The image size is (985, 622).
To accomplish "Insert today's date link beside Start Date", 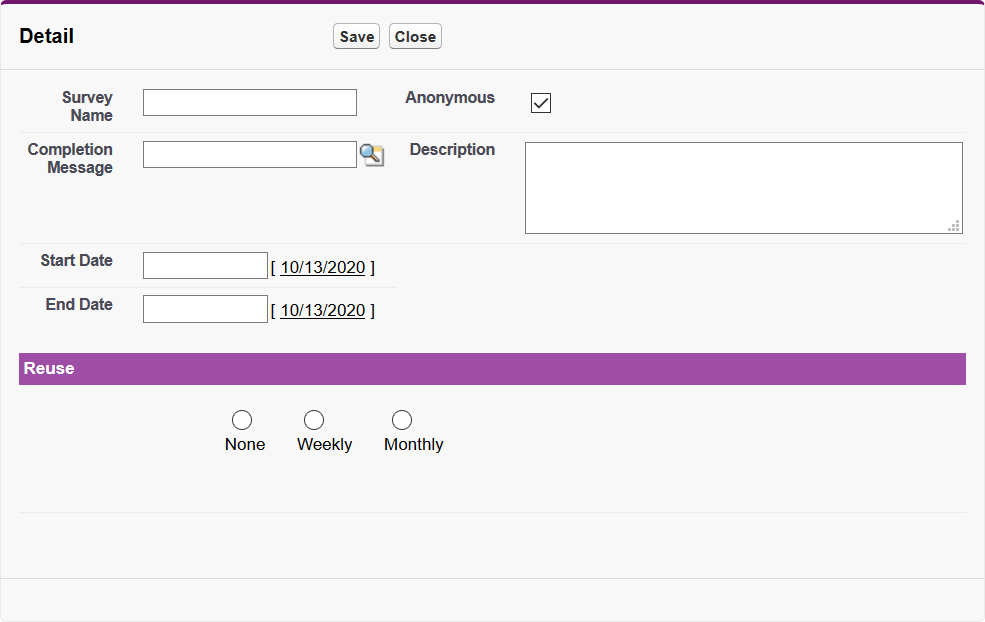I will pos(322,267).
